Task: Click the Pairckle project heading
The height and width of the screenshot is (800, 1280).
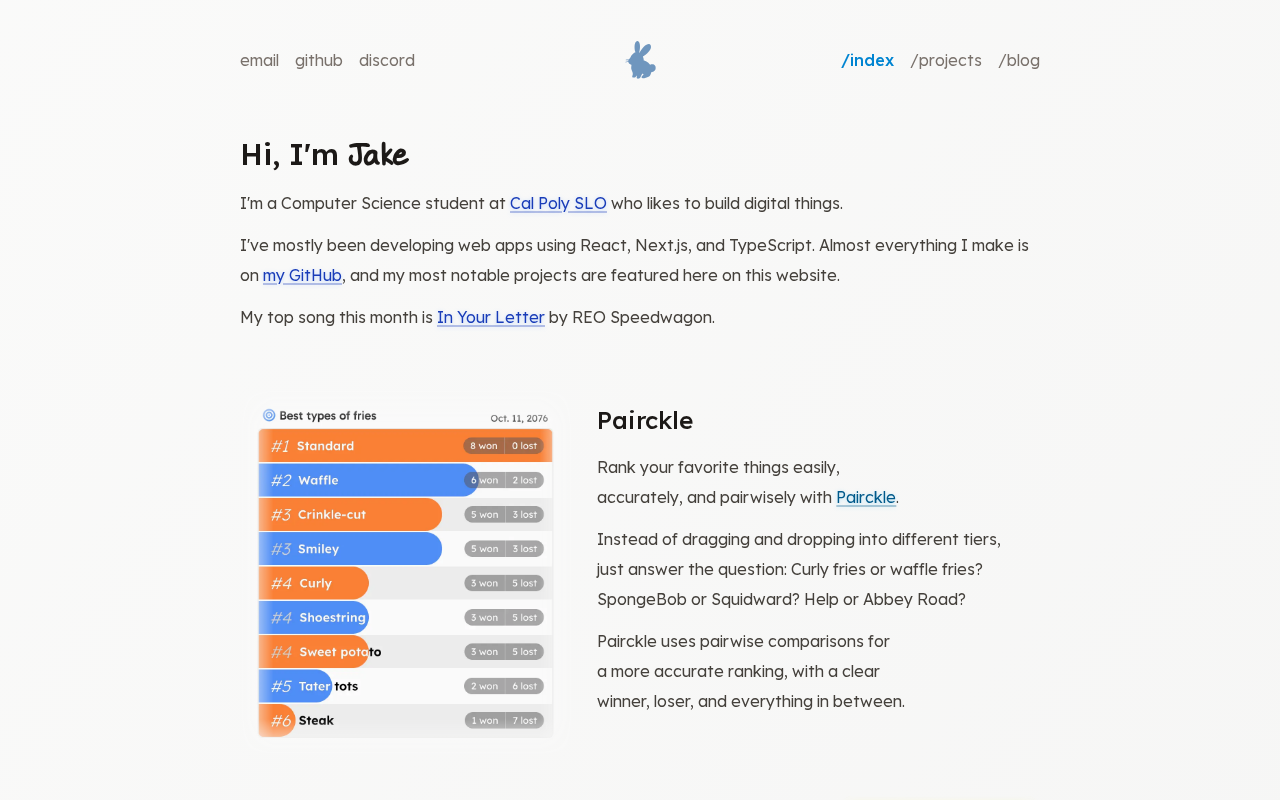Action: (645, 420)
